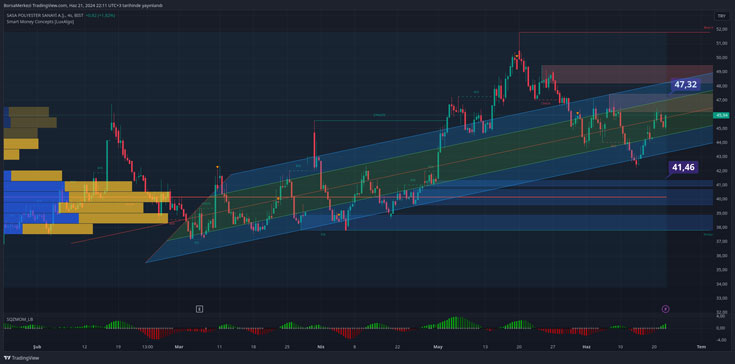Click the Nis label on the time axis
This screenshot has width=735, height=364.
(321, 347)
